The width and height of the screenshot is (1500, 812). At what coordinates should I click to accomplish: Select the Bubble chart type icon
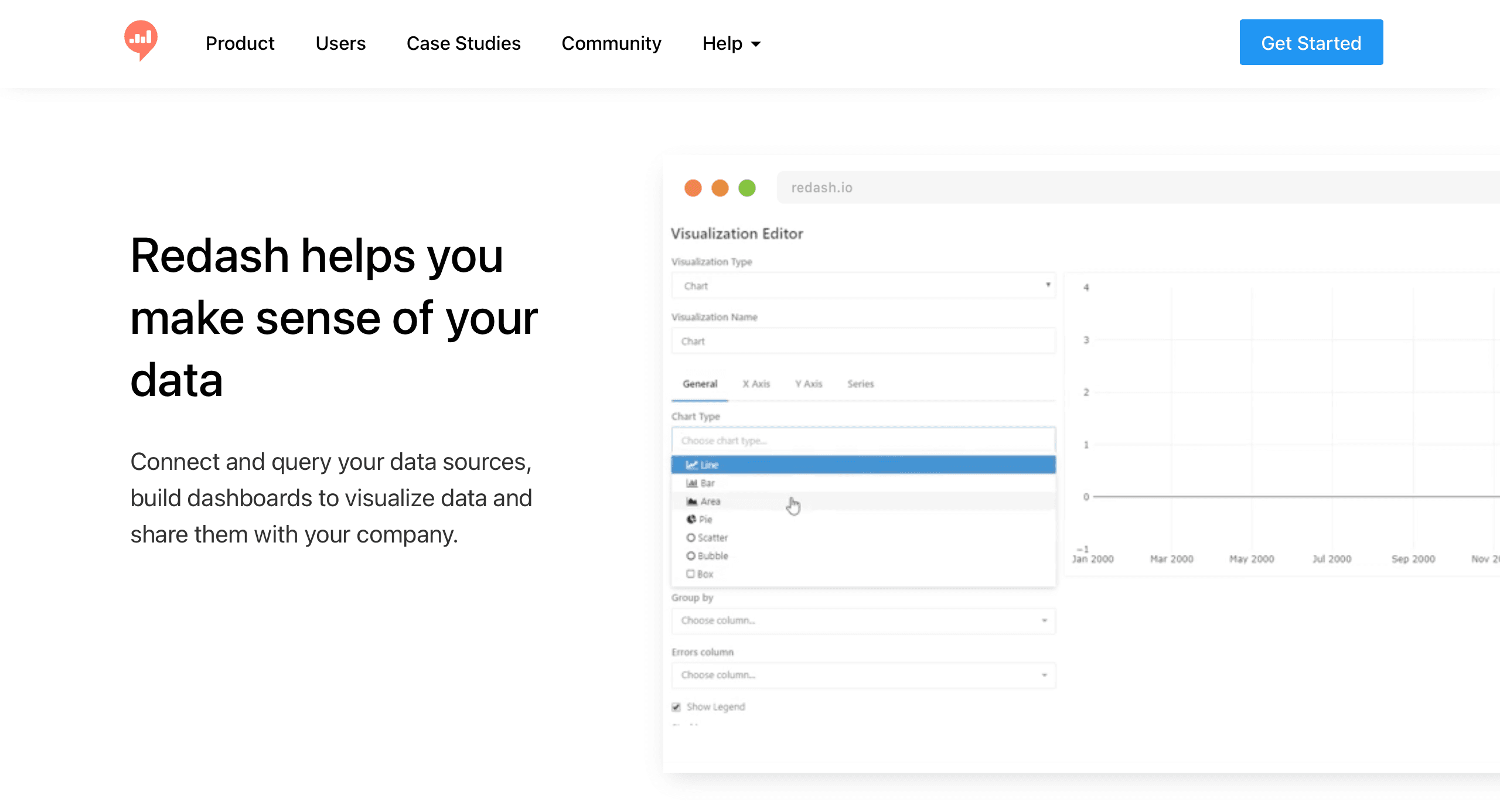pyautogui.click(x=691, y=555)
